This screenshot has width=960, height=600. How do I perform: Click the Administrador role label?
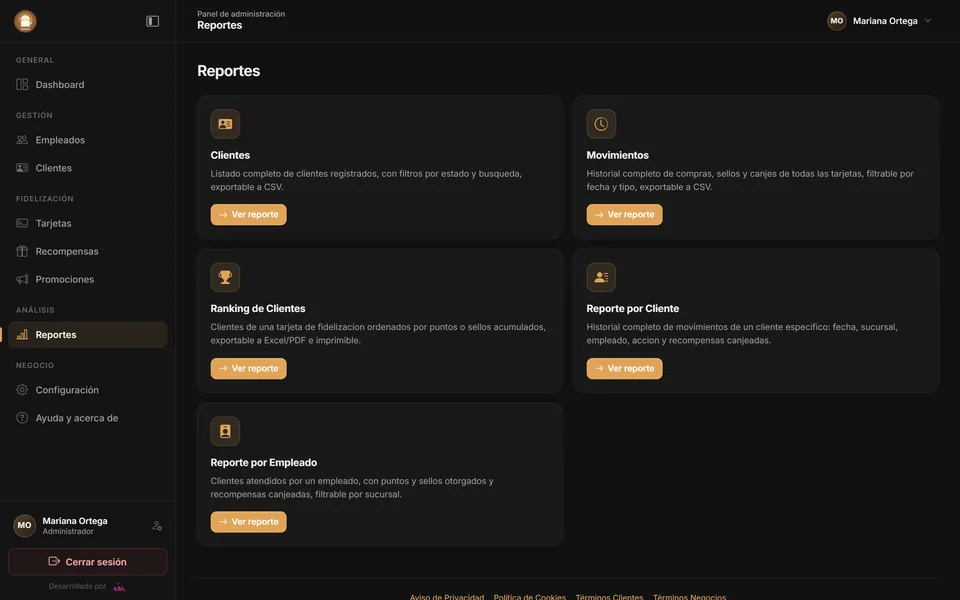(68, 531)
